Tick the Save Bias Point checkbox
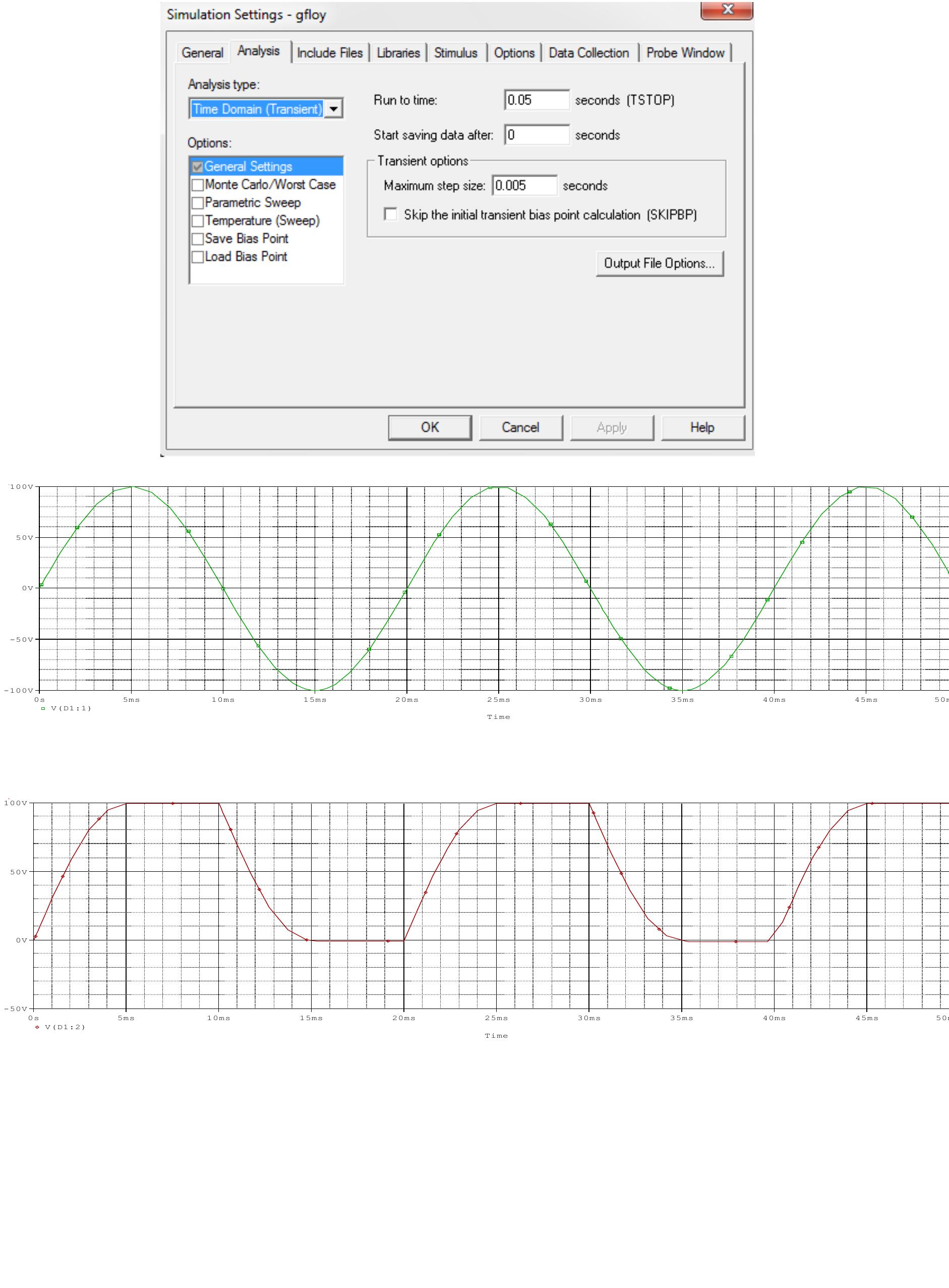The image size is (949, 1288). [198, 239]
